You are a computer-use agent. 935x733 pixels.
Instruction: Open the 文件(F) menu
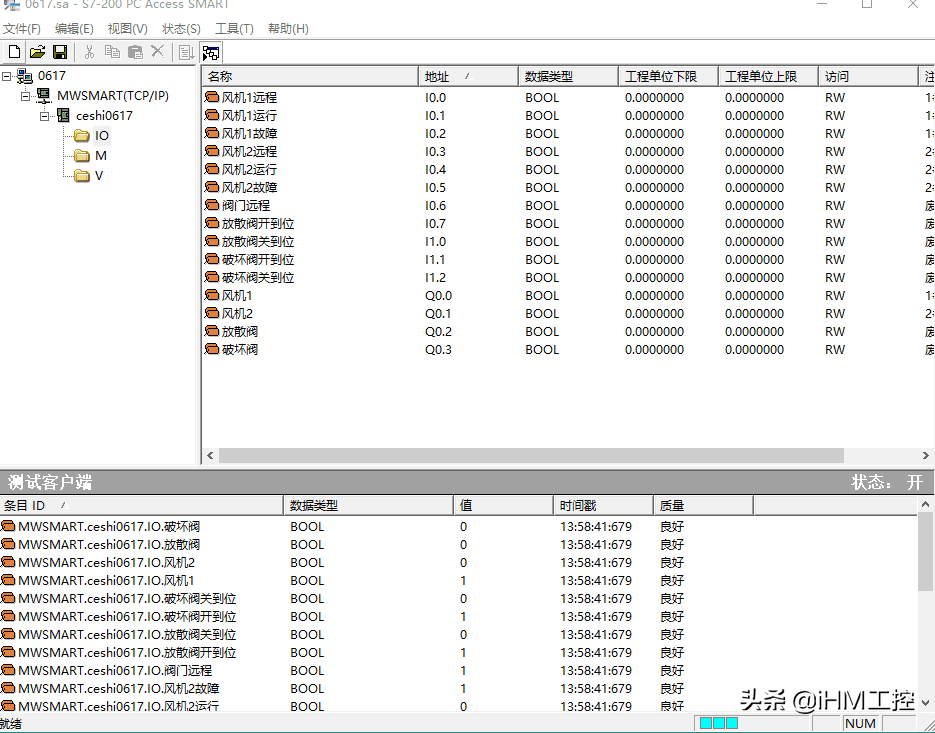pyautogui.click(x=22, y=29)
